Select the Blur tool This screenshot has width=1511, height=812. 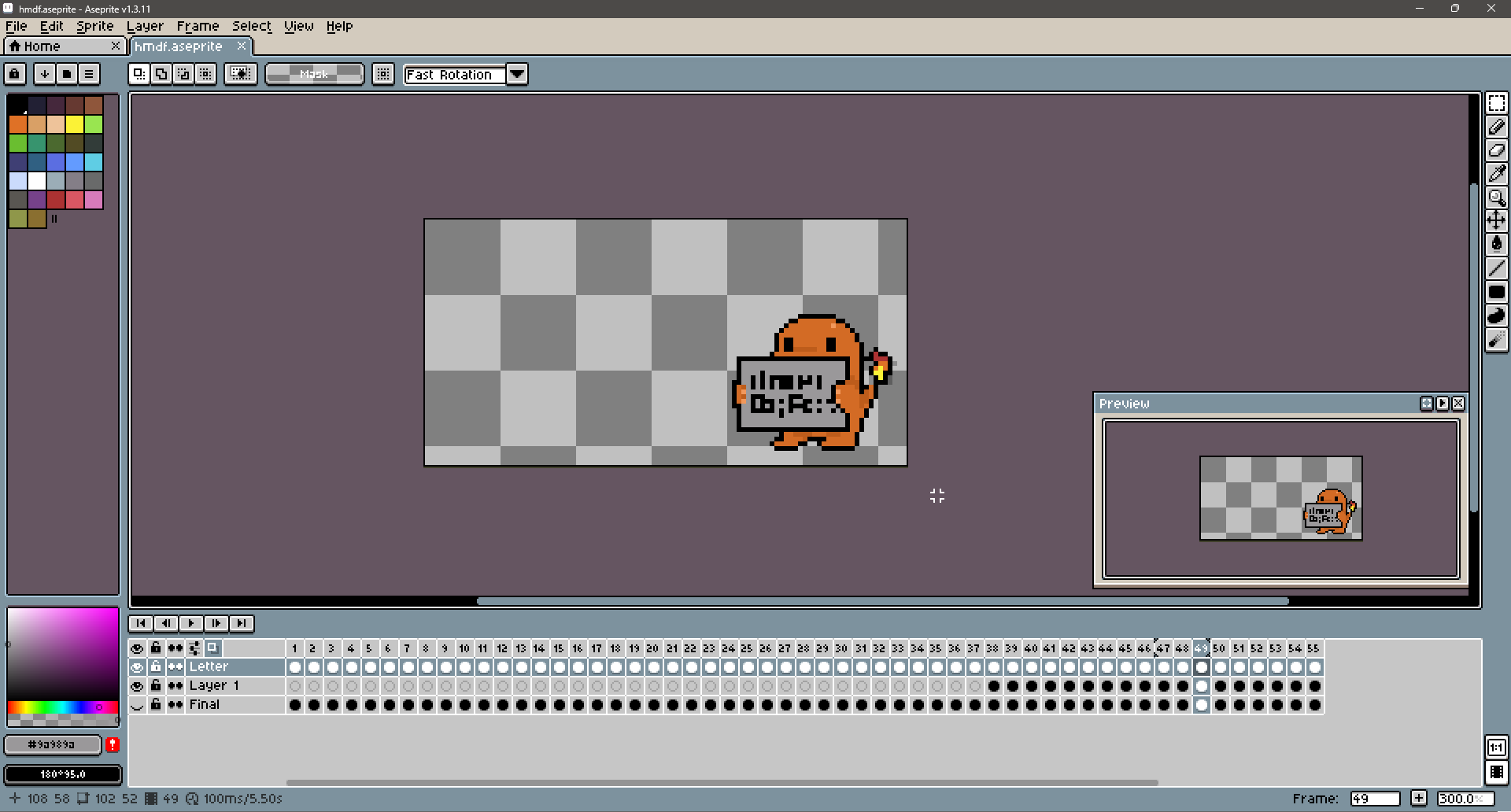pos(1496,339)
